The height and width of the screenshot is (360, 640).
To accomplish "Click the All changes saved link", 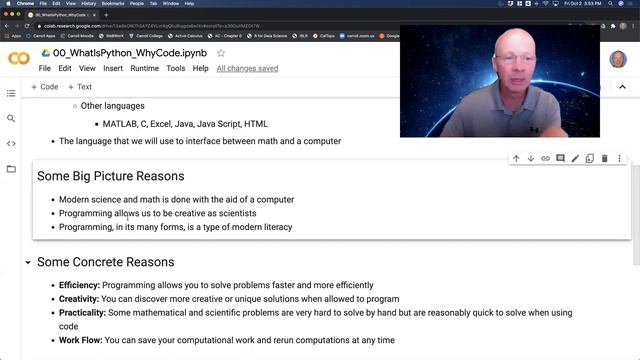I will click(x=247, y=68).
